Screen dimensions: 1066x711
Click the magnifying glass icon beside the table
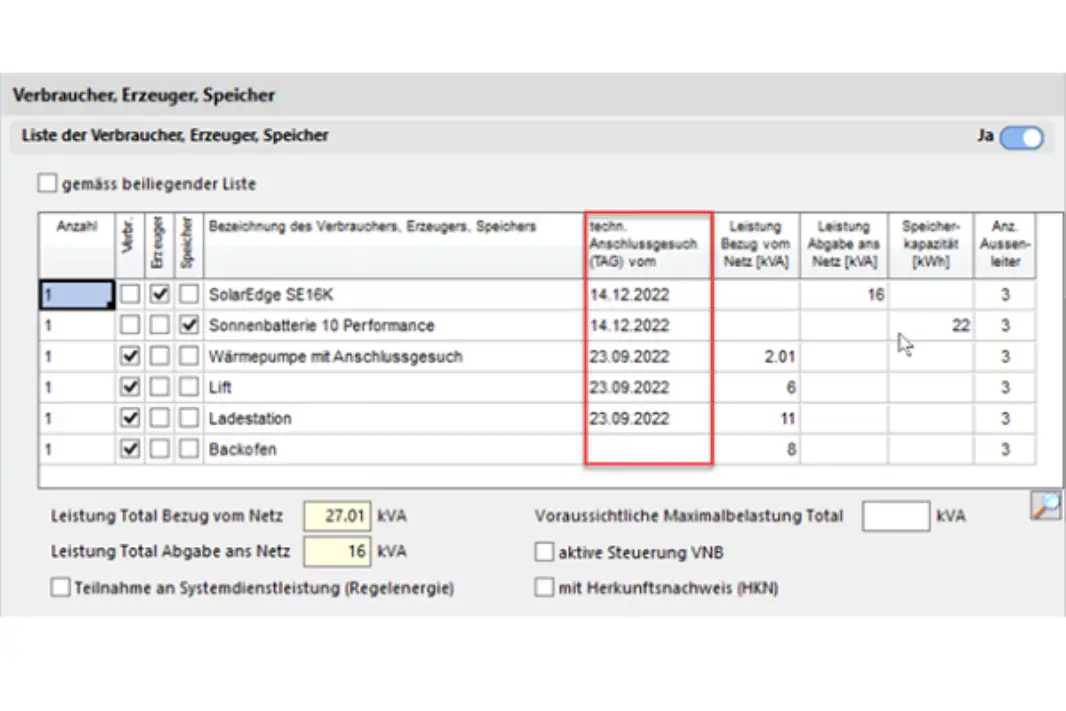coord(1045,506)
